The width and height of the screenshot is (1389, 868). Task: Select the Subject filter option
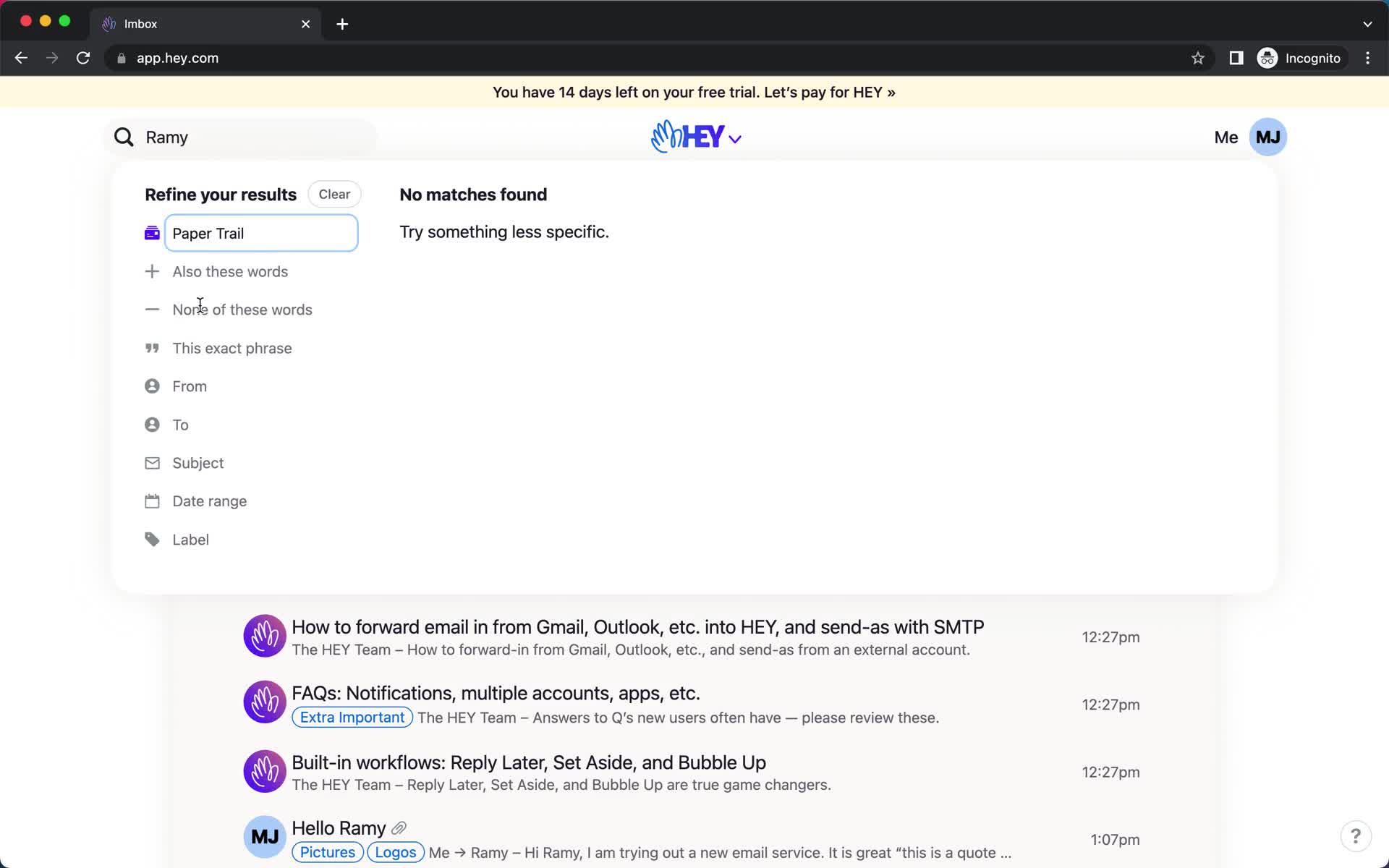(198, 463)
